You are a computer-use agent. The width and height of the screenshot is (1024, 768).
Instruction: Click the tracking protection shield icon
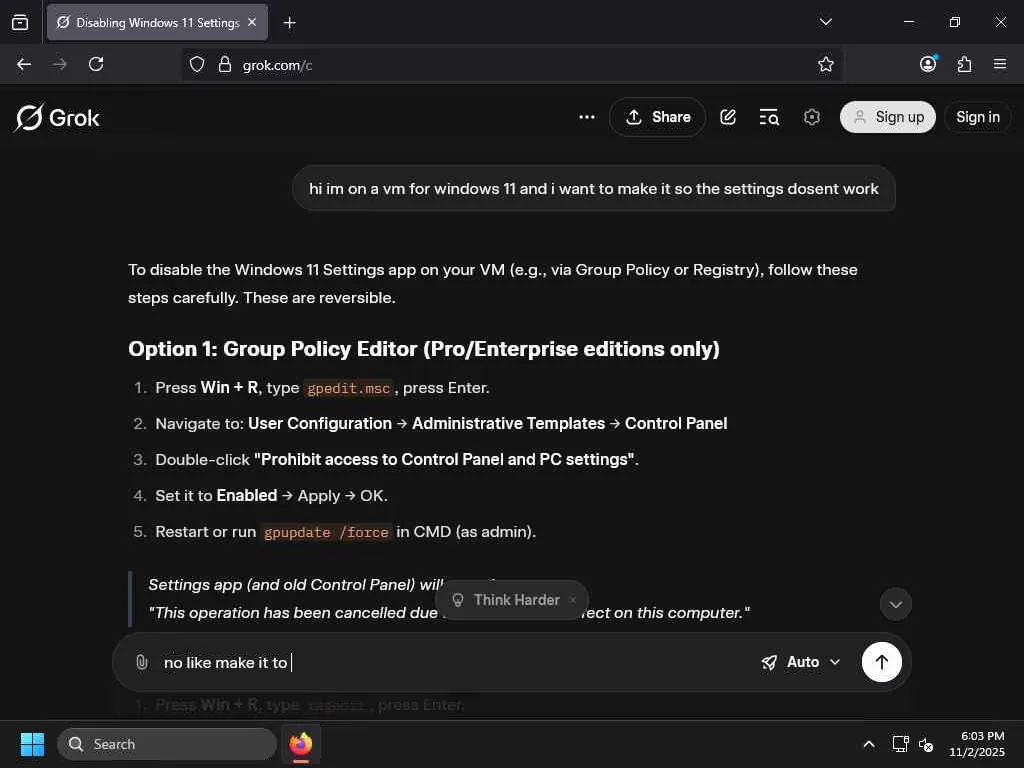pos(197,64)
